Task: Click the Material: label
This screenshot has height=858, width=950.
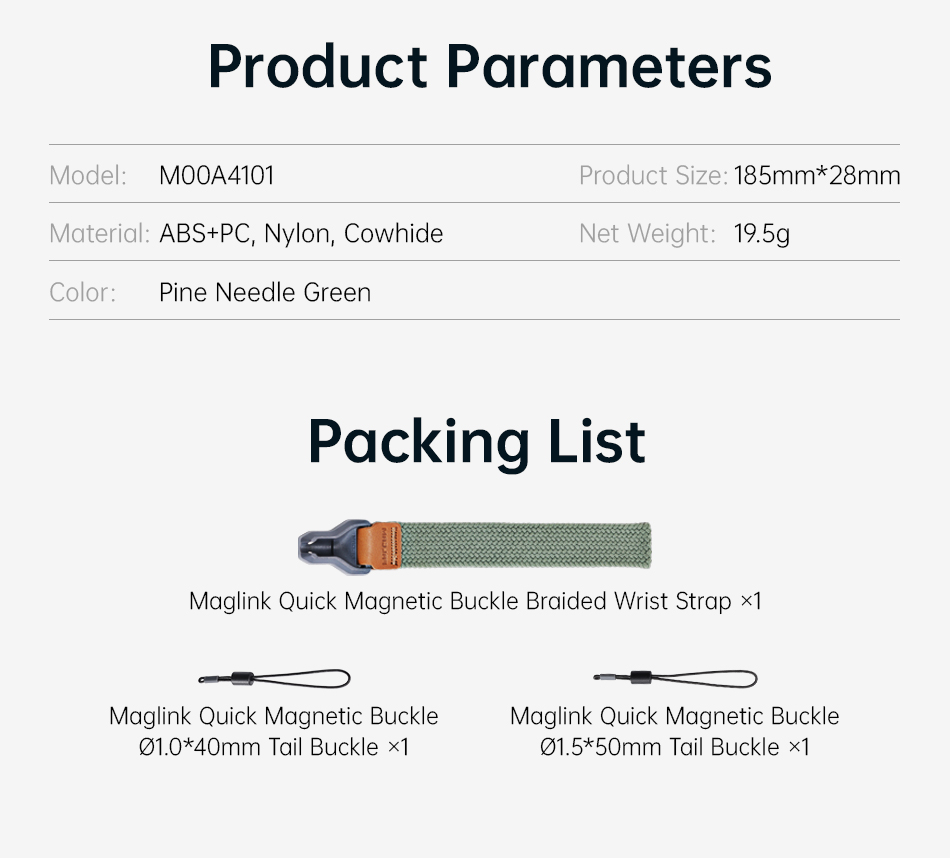Action: 99,234
